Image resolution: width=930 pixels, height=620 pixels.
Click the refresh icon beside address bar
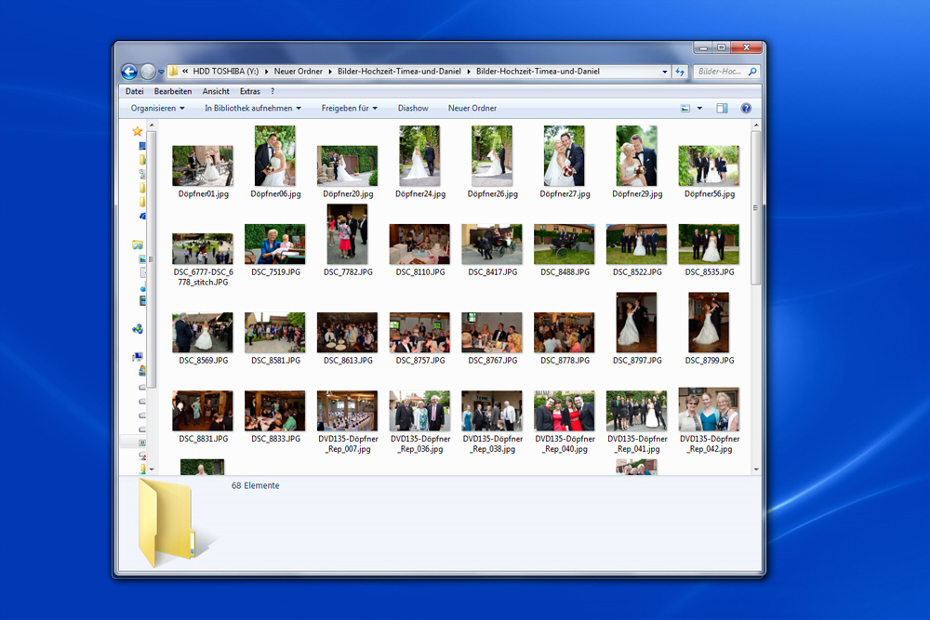point(680,72)
